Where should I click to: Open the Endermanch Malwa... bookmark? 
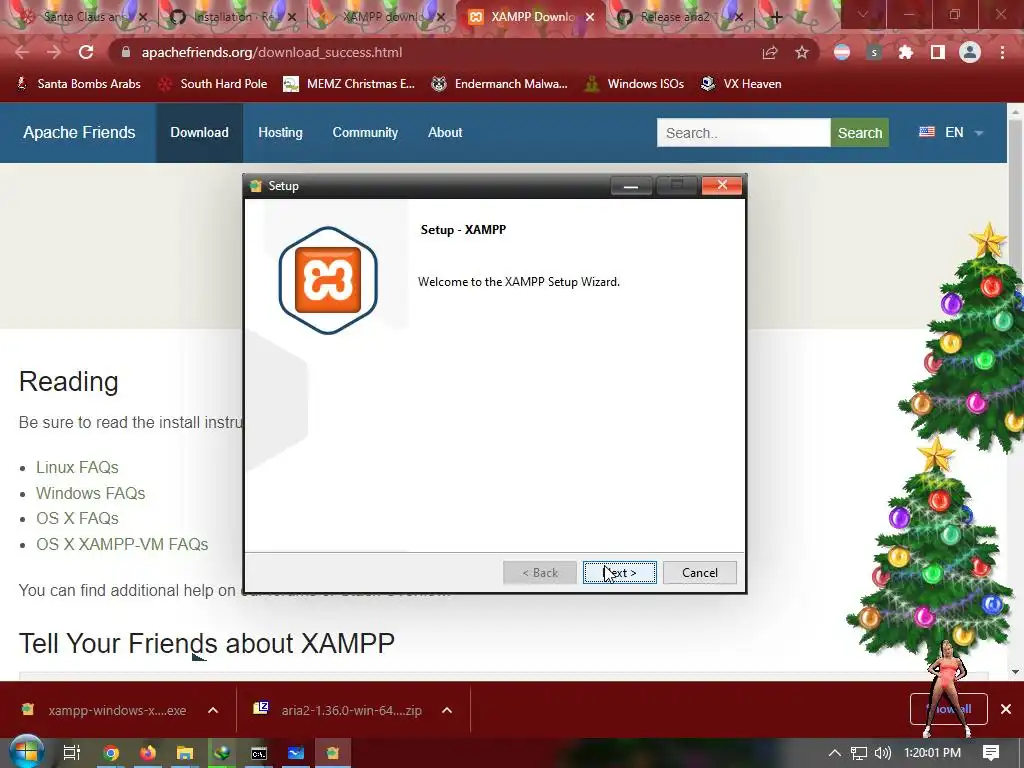pyautogui.click(x=500, y=84)
